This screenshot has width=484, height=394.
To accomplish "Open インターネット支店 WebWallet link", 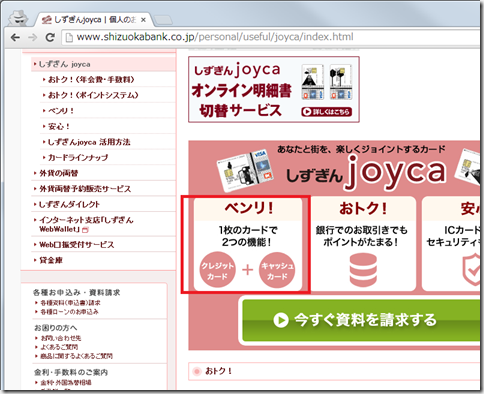I will coord(86,224).
